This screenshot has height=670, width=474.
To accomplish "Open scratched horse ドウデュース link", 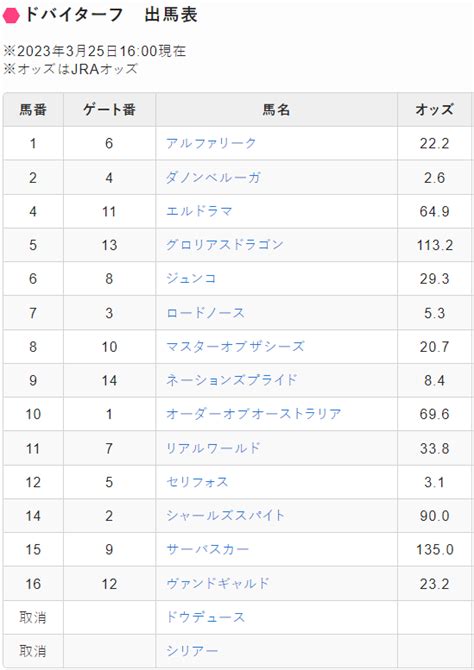I will pos(205,617).
